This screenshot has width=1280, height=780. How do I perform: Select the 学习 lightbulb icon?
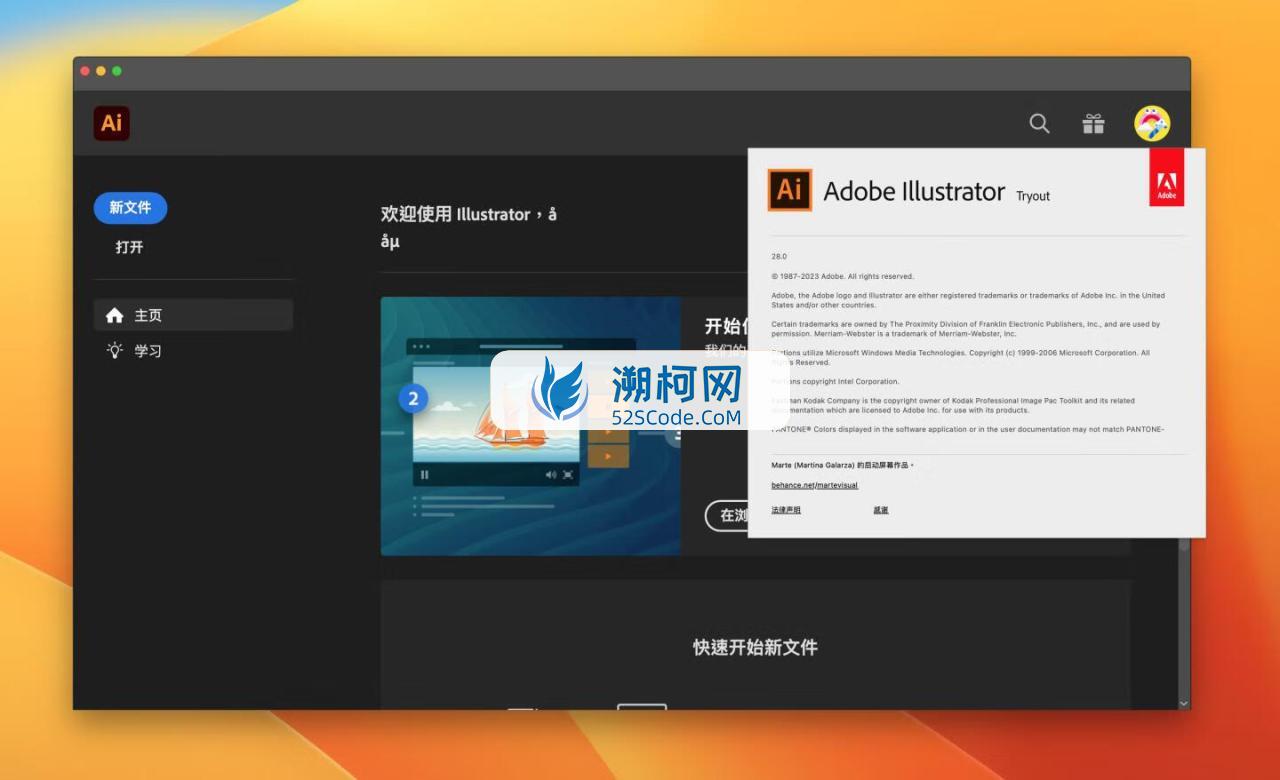click(115, 350)
